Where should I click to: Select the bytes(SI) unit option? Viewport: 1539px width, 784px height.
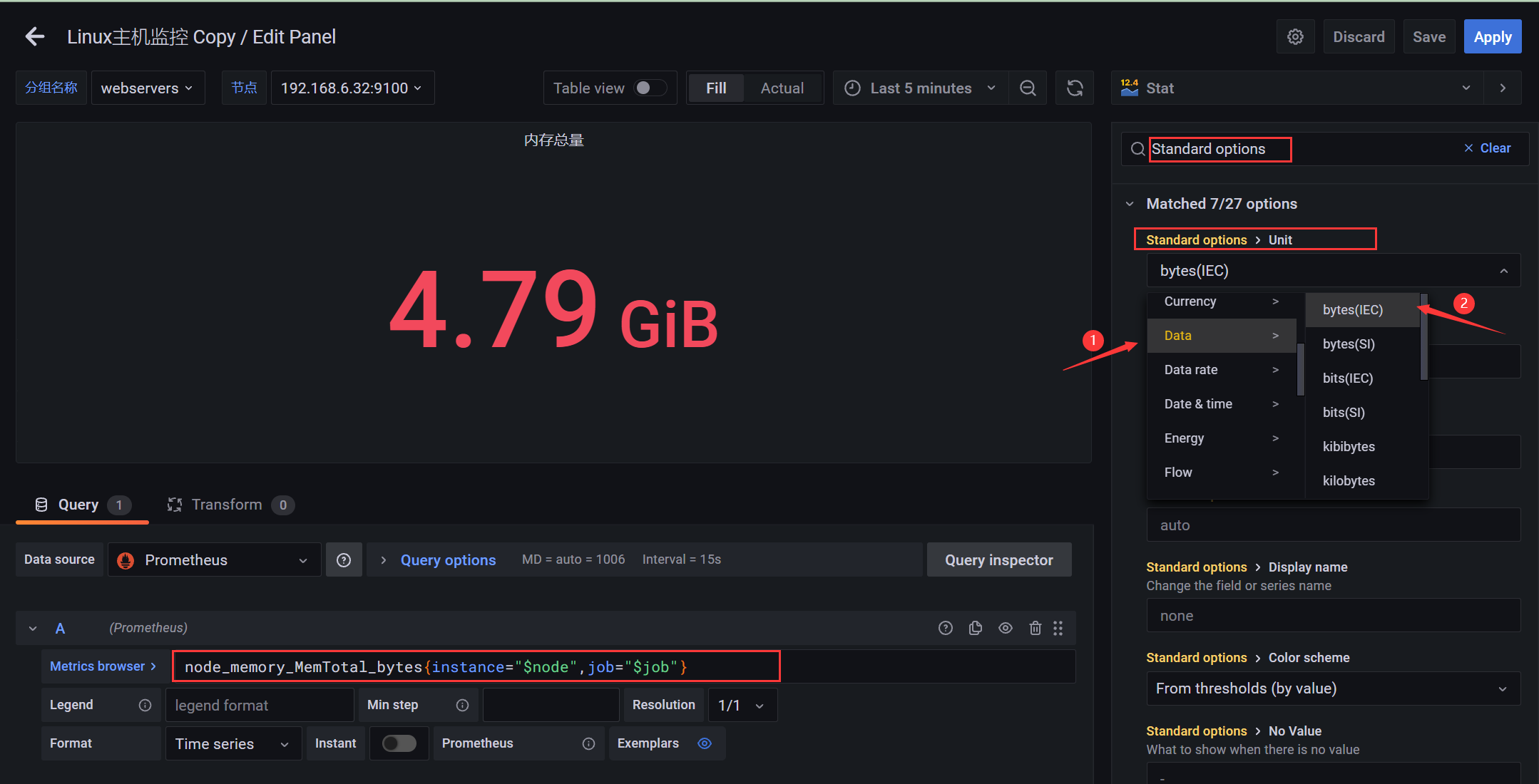1362,344
